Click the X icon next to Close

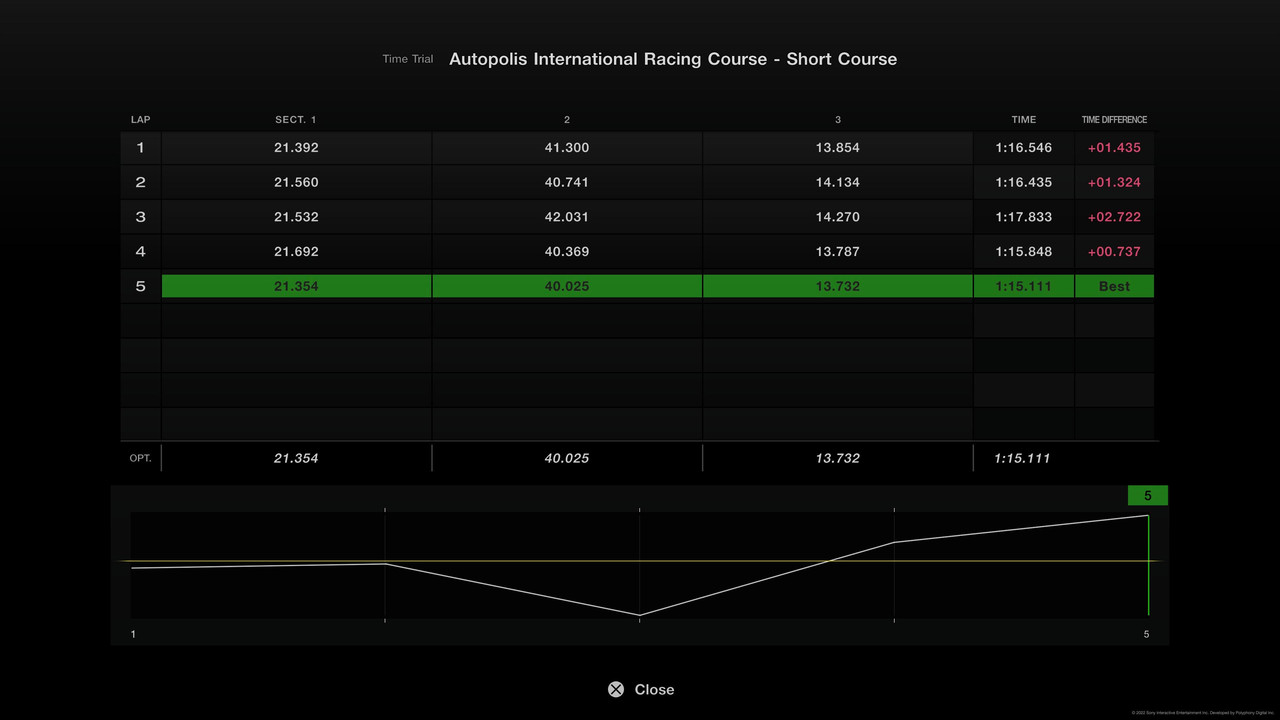tap(616, 689)
